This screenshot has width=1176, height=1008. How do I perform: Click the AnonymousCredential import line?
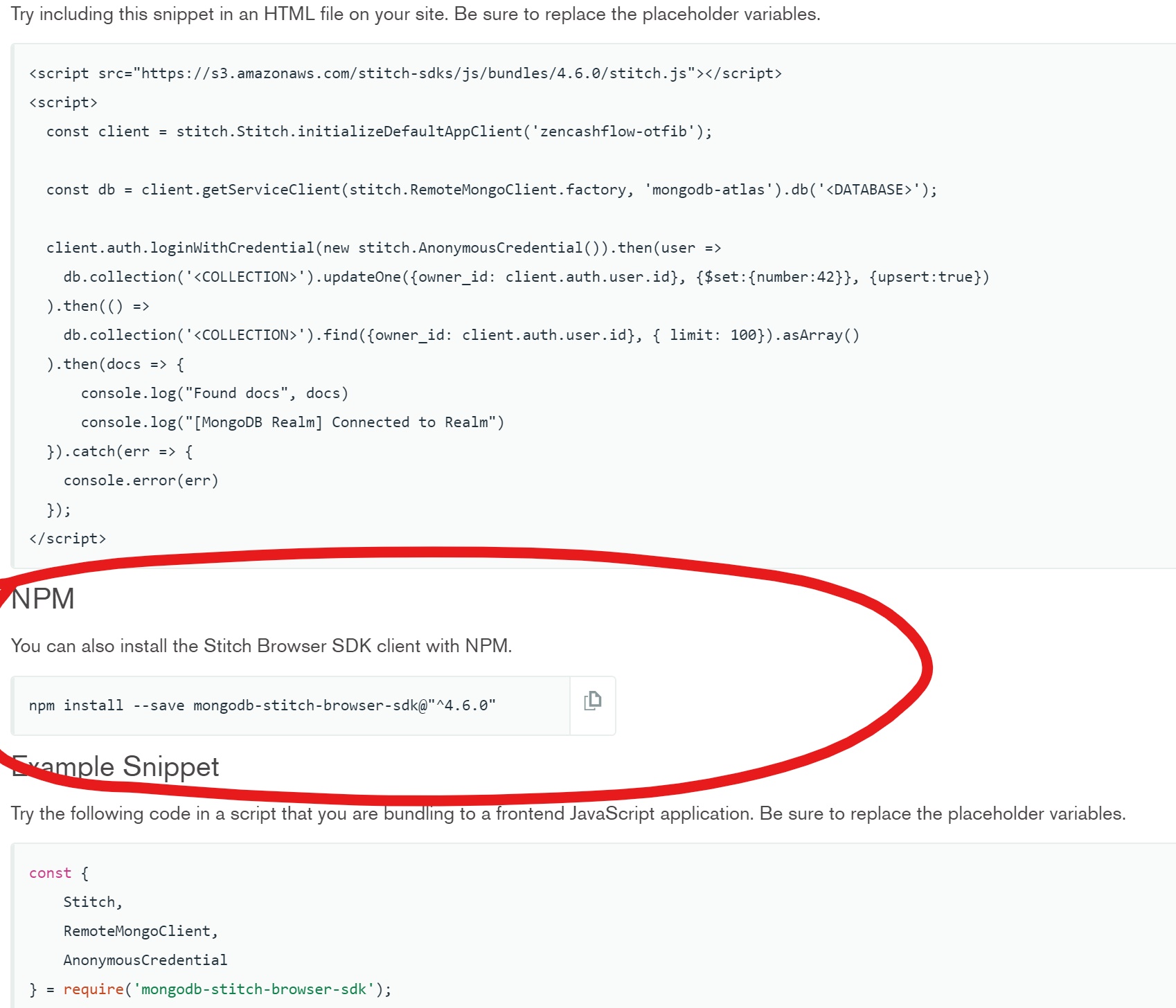(145, 960)
